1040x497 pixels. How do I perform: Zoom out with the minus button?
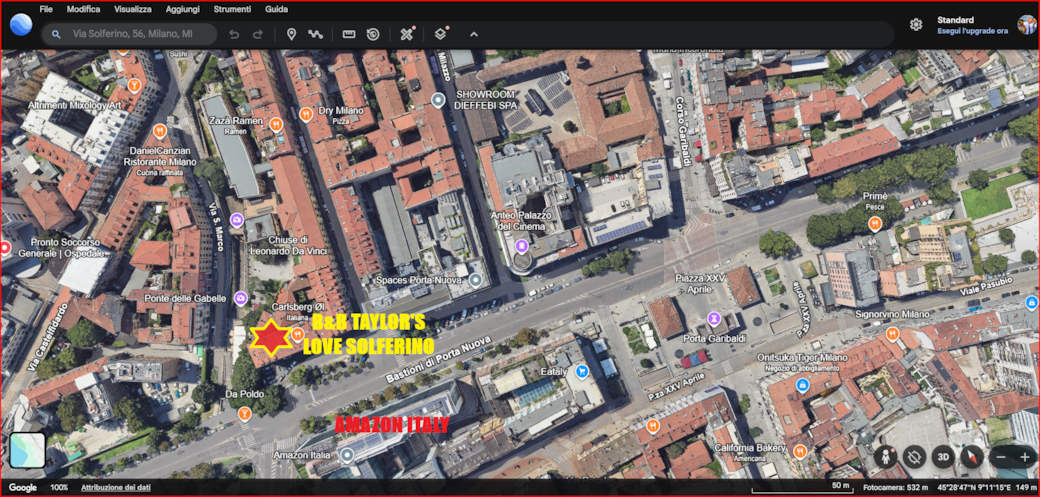(1001, 457)
